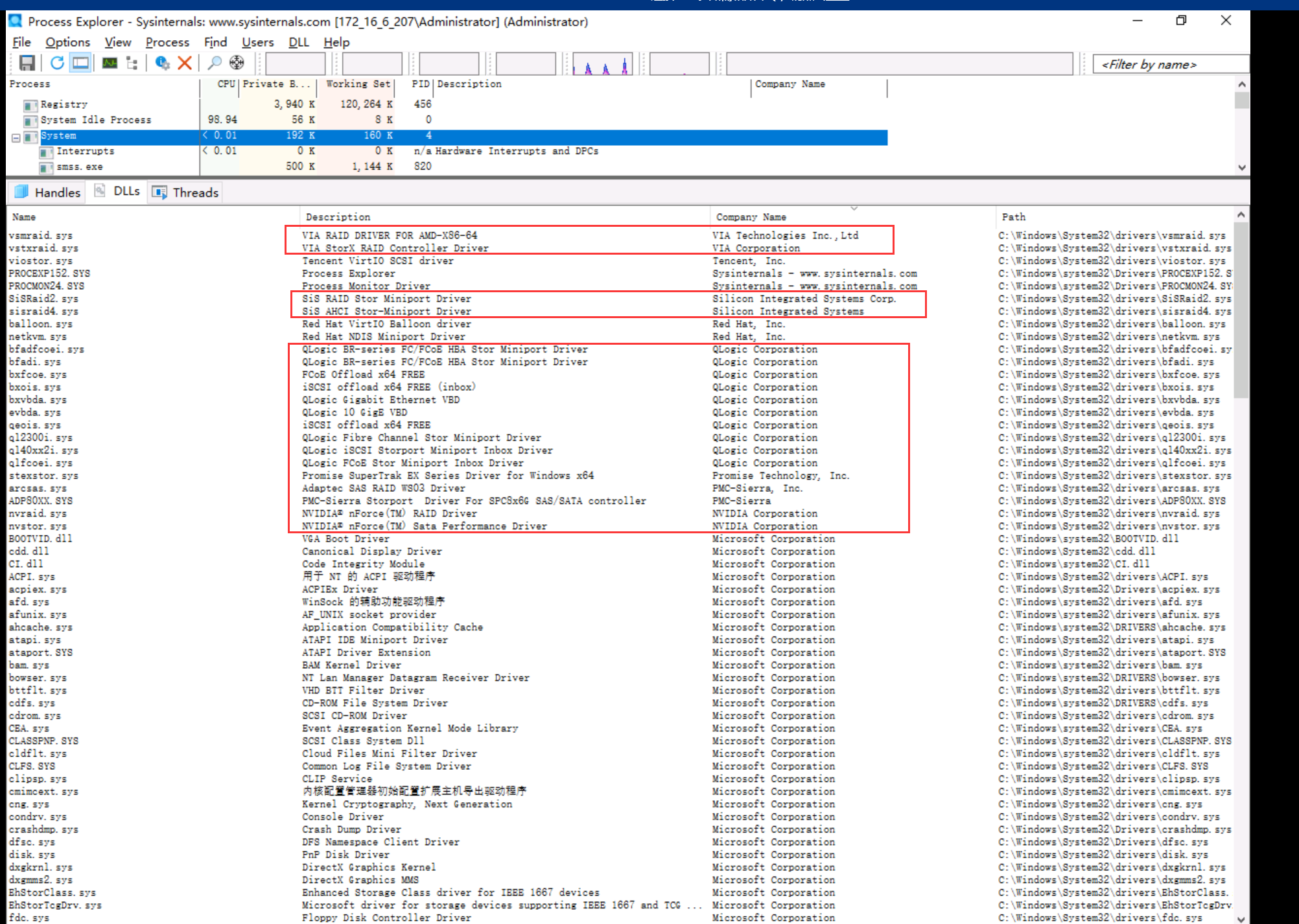The width and height of the screenshot is (1299, 924).
Task: Sort by Working Set column header
Action: 357,84
